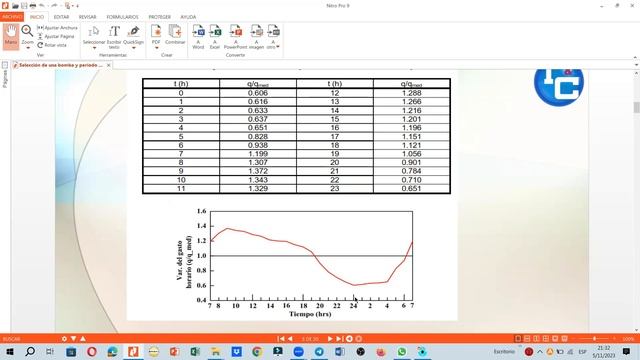Image resolution: width=640 pixels, height=360 pixels.
Task: Click the PDF create button
Action: pyautogui.click(x=156, y=34)
